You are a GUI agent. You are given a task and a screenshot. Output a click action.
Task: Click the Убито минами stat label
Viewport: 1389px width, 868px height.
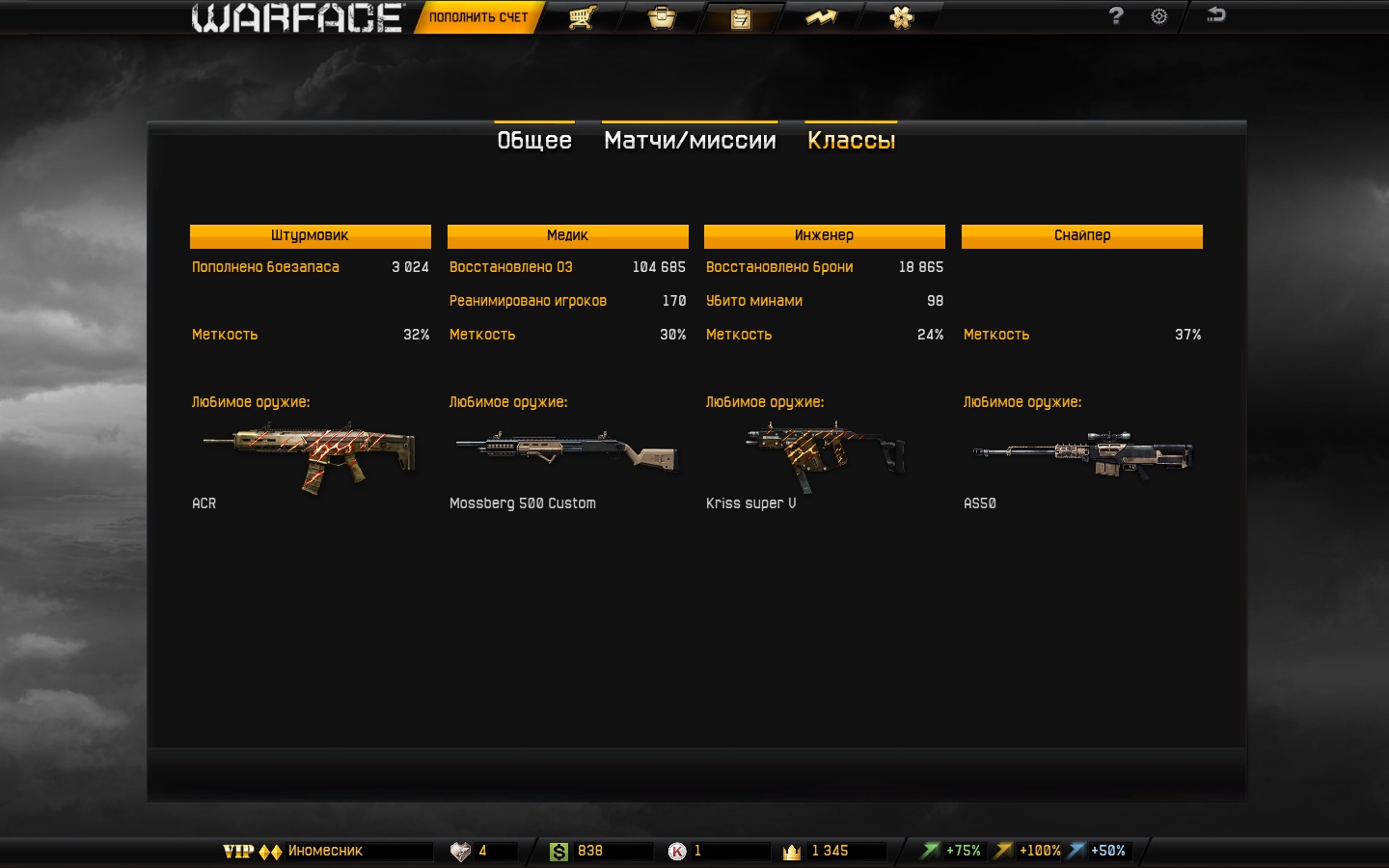pos(754,301)
